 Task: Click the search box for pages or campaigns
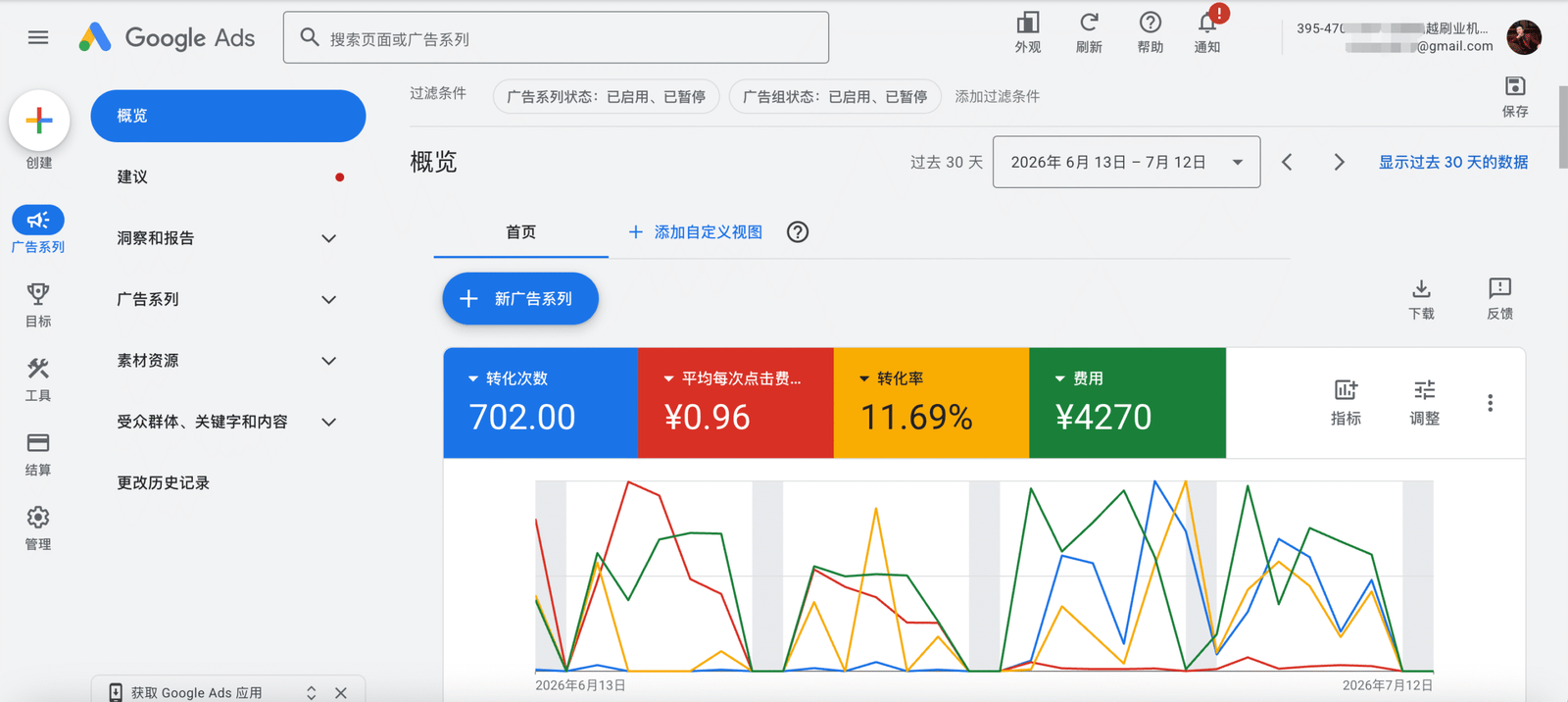556,37
